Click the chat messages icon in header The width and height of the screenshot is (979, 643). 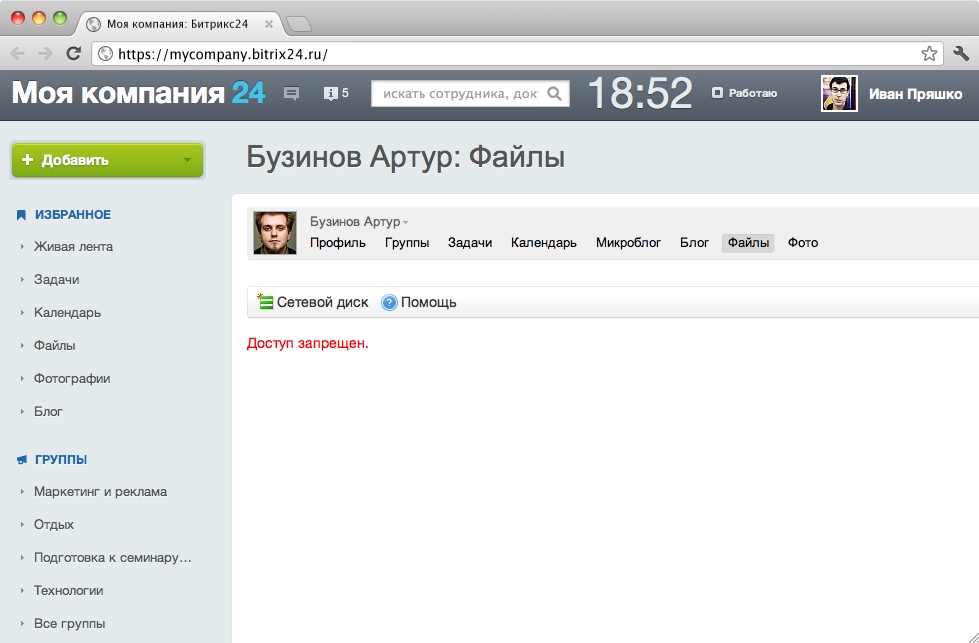tap(291, 94)
